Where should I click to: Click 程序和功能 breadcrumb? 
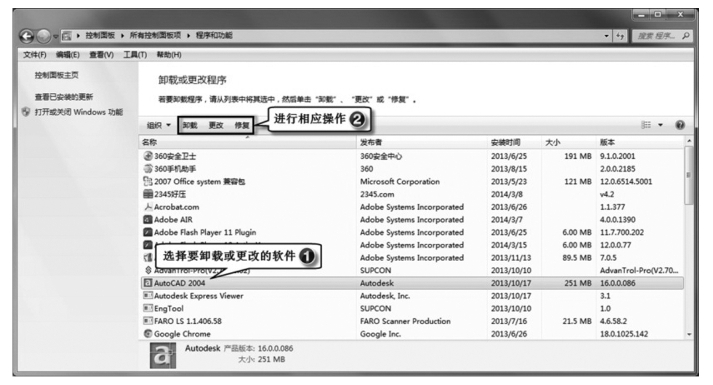pos(214,35)
